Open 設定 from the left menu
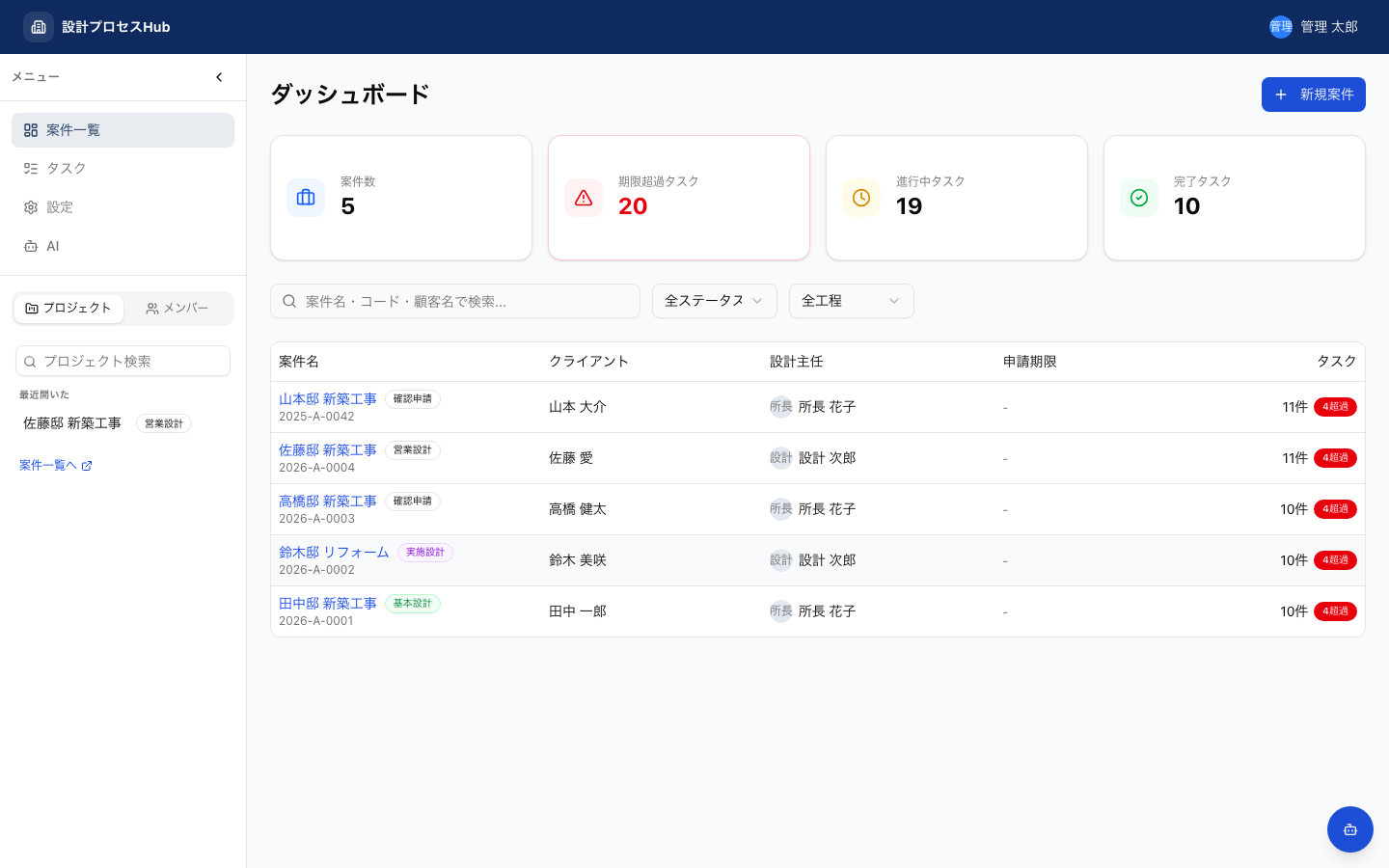The width and height of the screenshot is (1389, 868). tap(59, 206)
